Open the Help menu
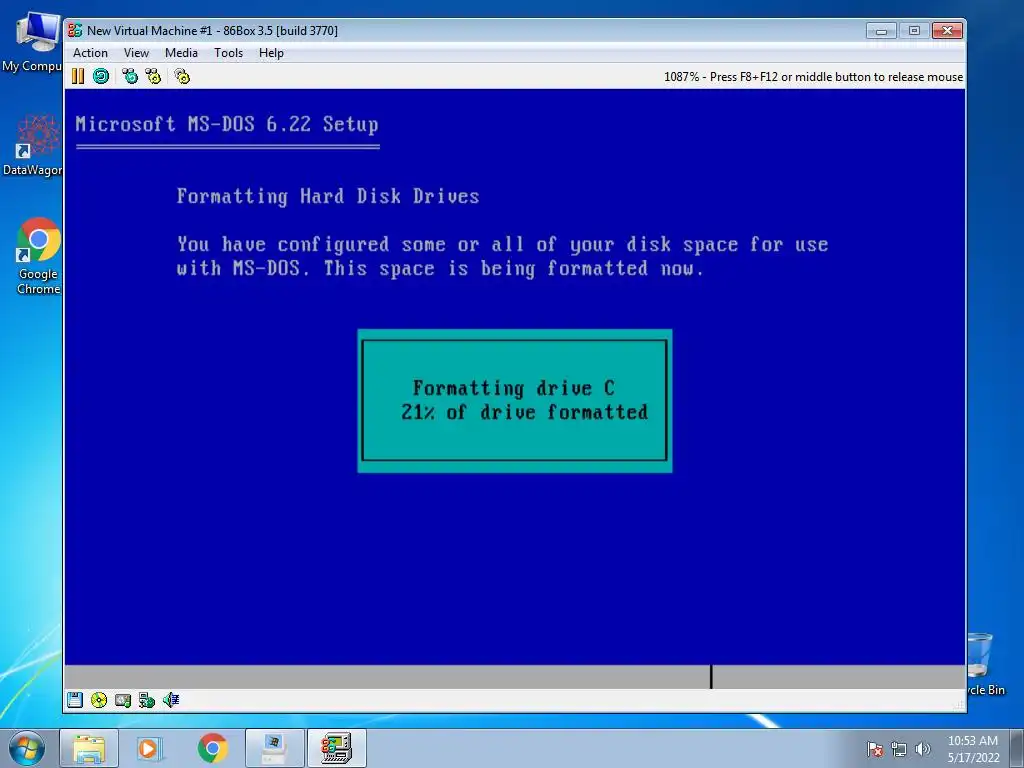The width and height of the screenshot is (1024, 768). point(271,53)
